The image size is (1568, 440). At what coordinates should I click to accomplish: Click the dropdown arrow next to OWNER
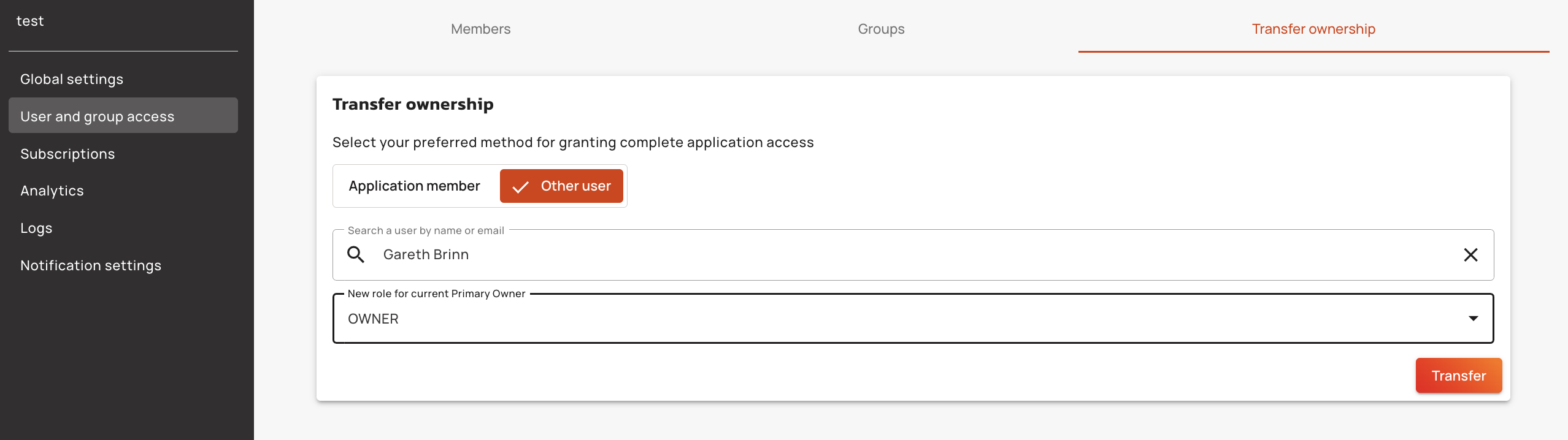(1473, 319)
